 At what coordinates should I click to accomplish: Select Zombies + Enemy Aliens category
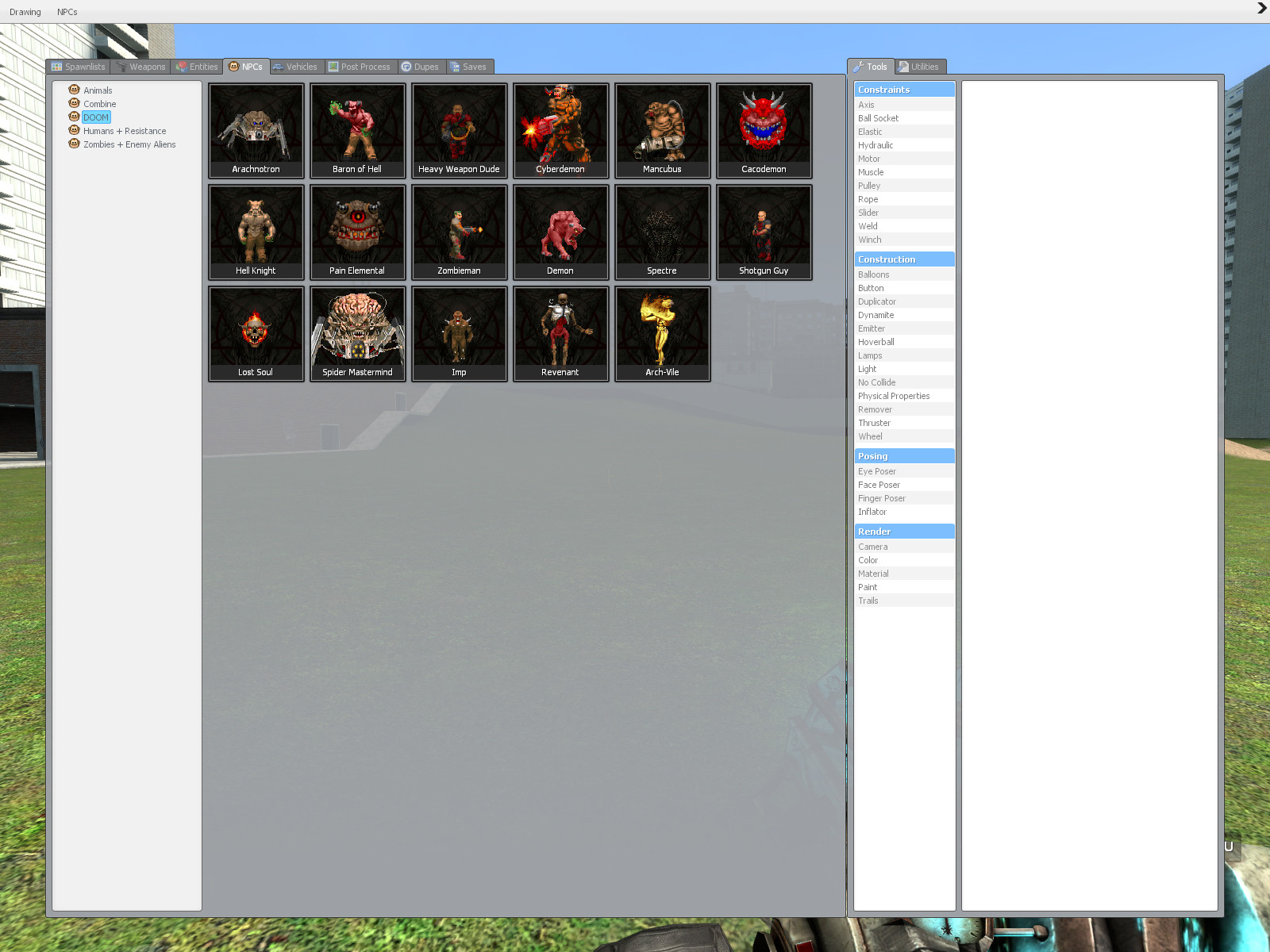click(129, 144)
